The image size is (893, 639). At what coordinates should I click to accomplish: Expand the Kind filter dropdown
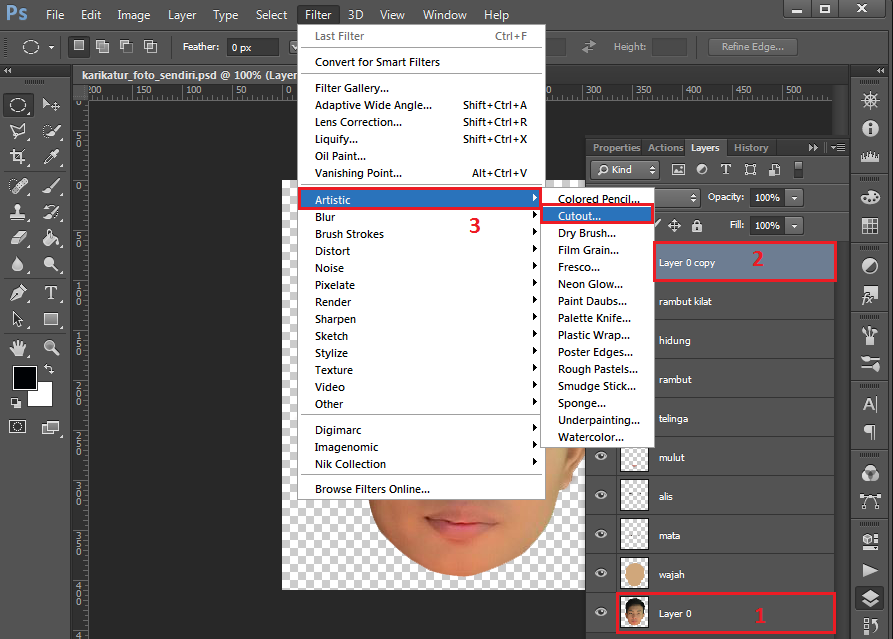click(x=625, y=170)
